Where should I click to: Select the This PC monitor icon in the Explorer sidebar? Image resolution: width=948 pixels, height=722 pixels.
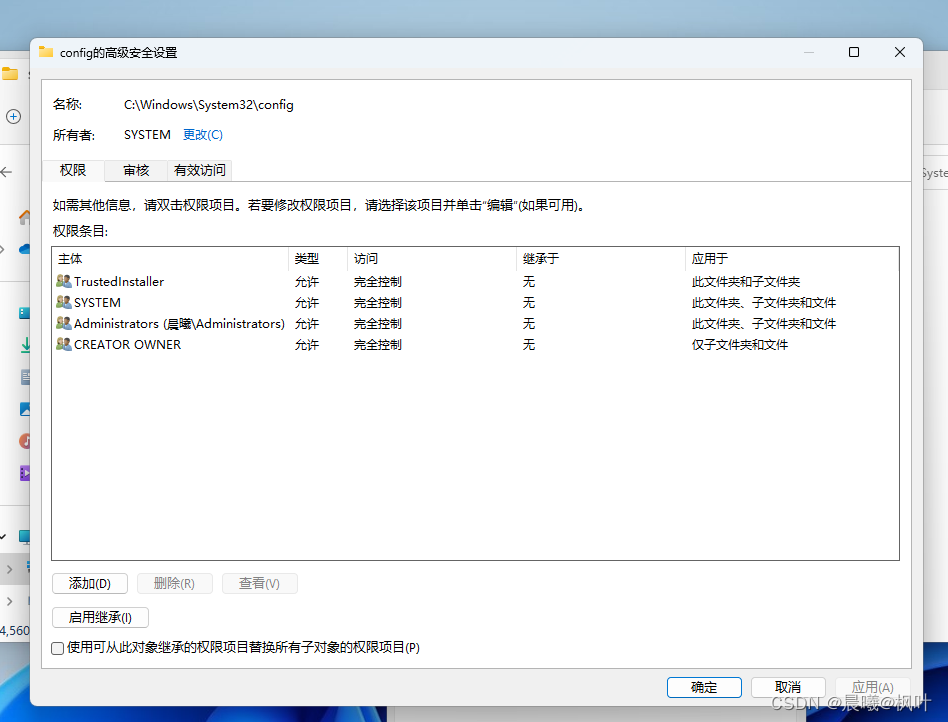[x=24, y=536]
